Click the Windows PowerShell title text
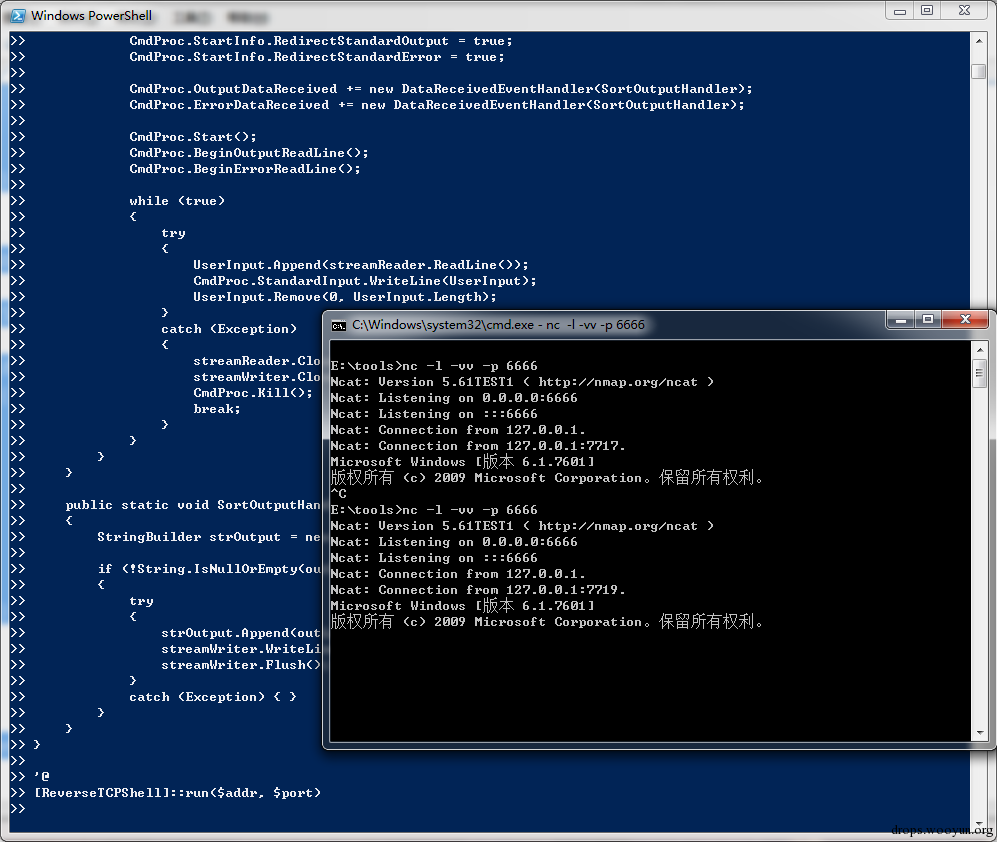 [92, 16]
